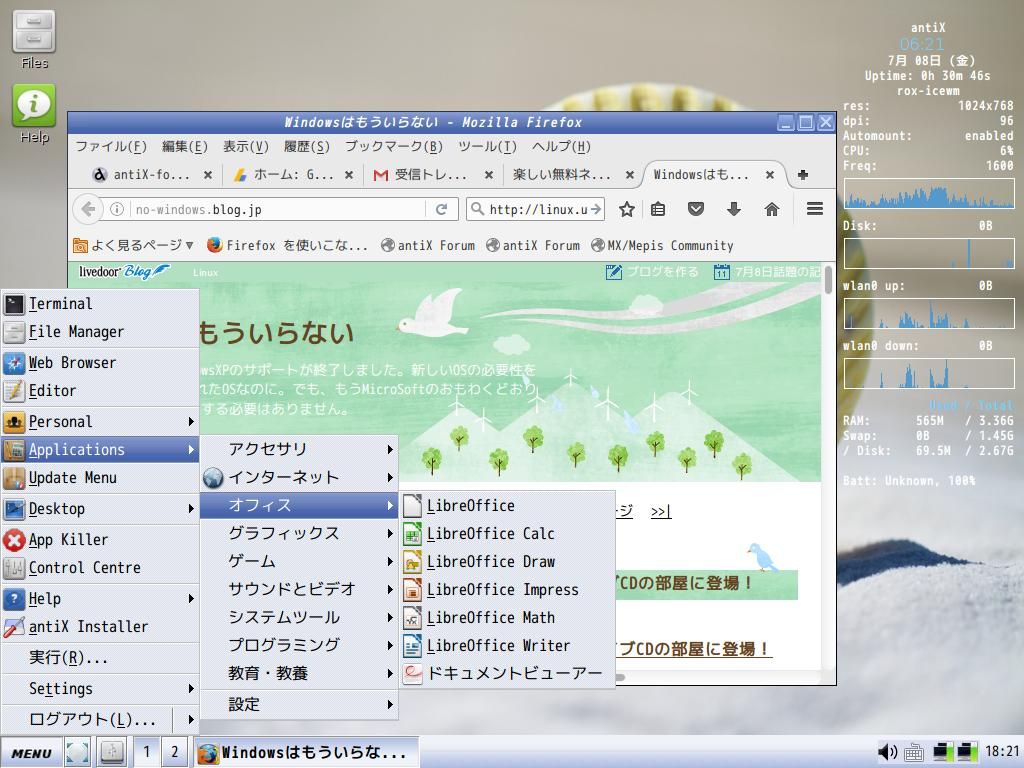The height and width of the screenshot is (768, 1024).
Task: Open the Files desktop icon
Action: (34, 39)
